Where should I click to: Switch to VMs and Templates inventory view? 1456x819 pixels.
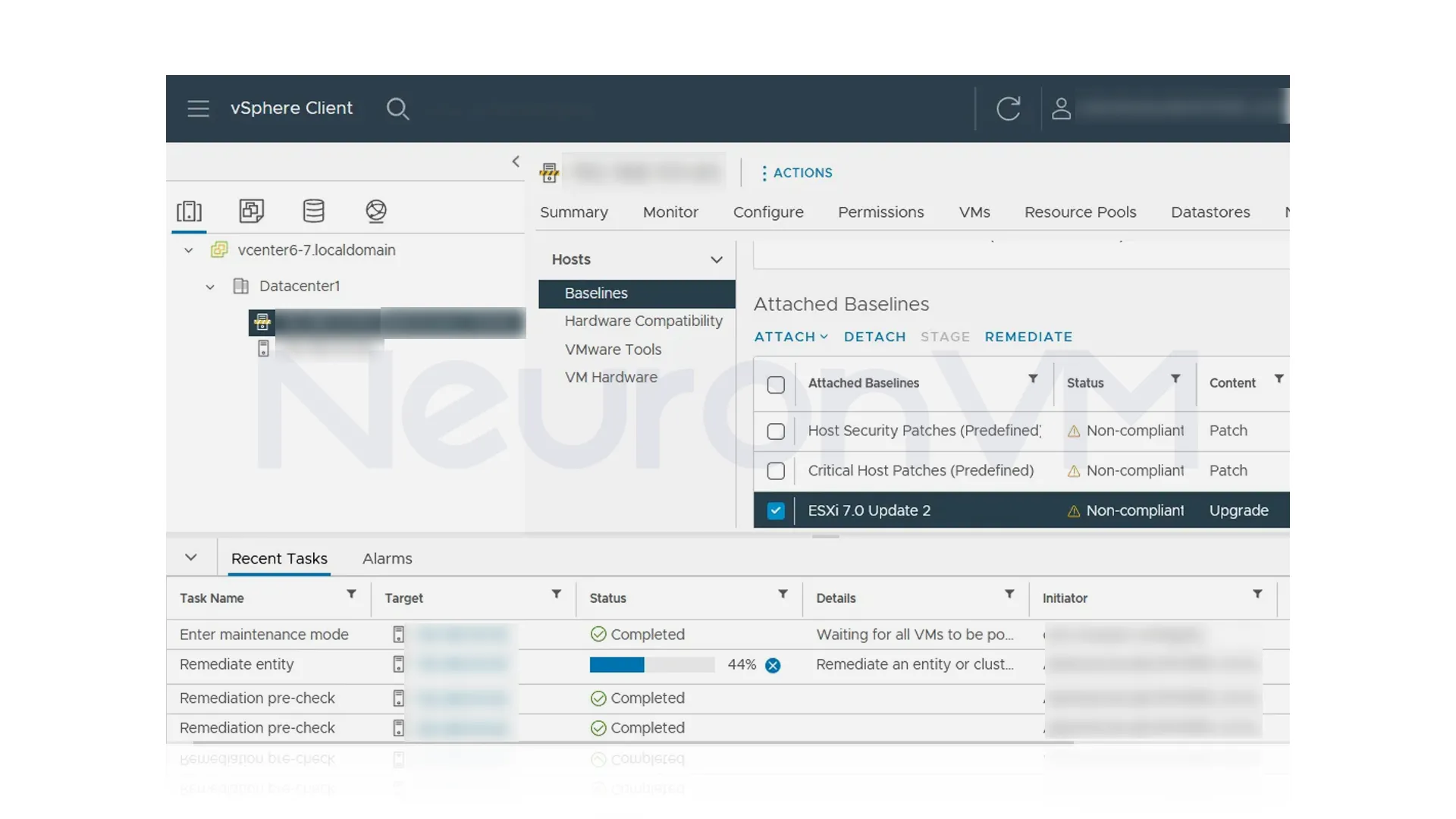click(x=252, y=211)
